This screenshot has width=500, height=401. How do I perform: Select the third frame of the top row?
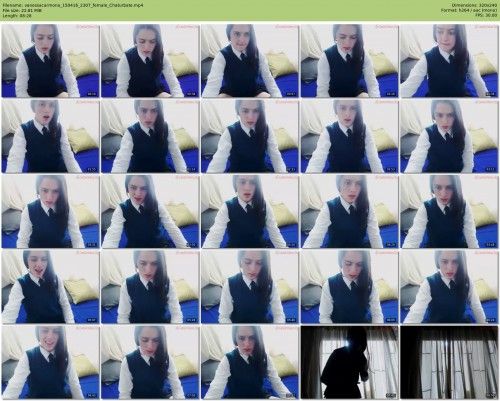250,61
